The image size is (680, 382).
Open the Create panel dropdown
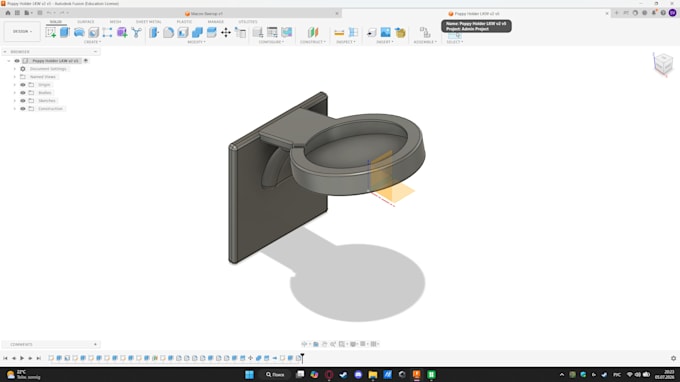click(92, 42)
